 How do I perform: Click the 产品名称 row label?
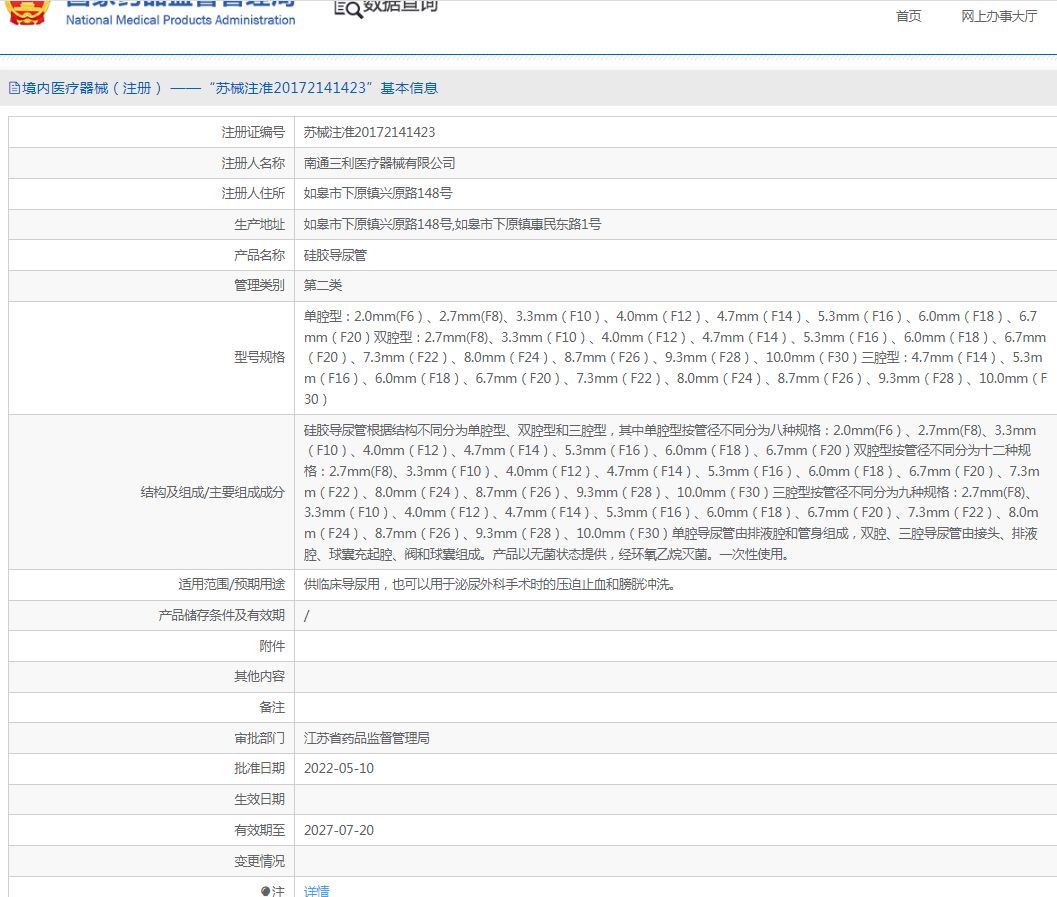coord(260,255)
